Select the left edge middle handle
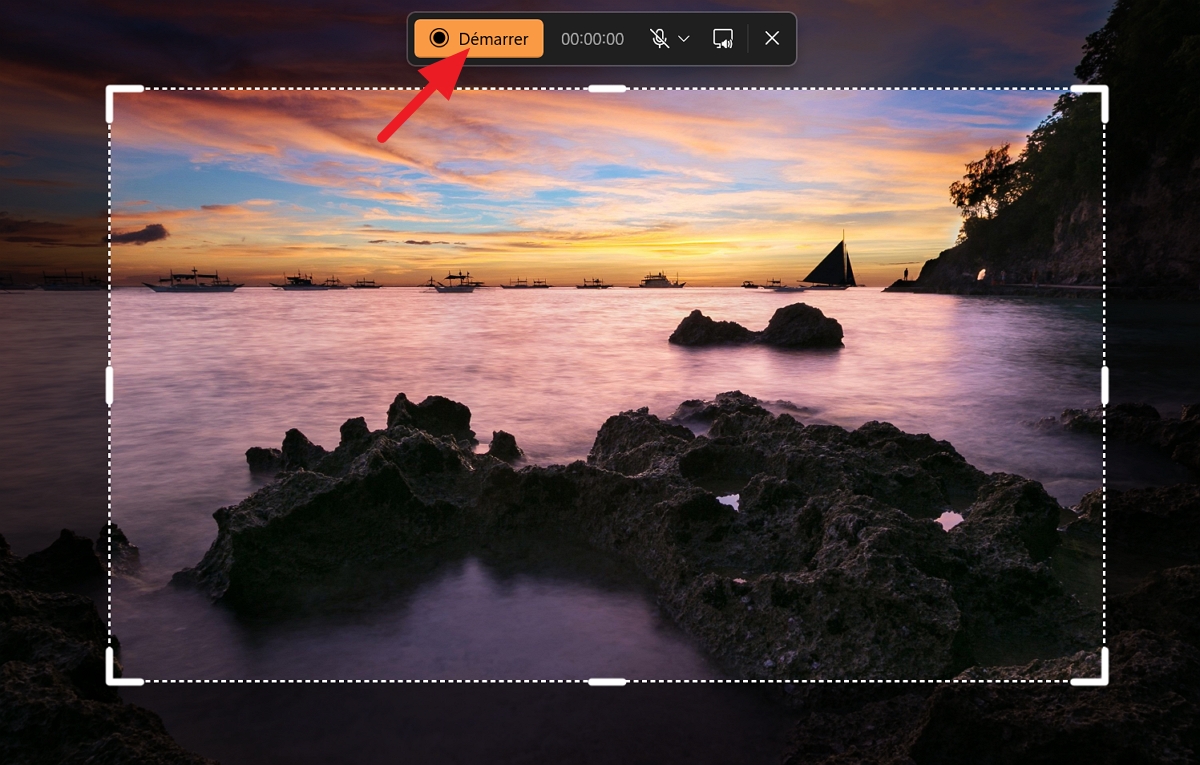 109,385
